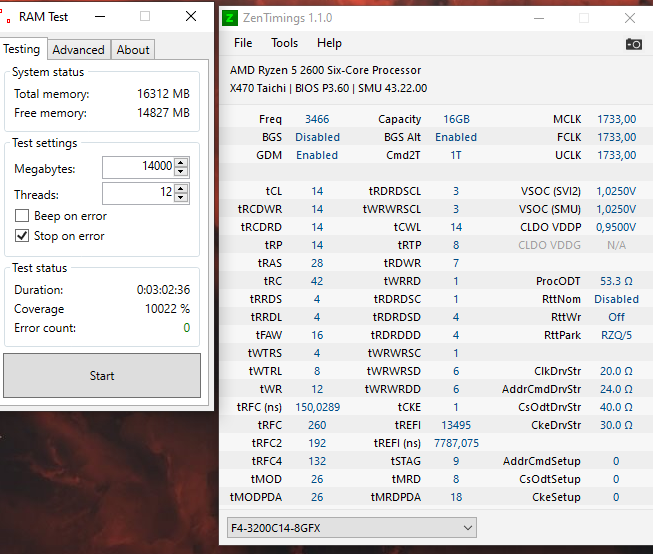Click the tRFC (ns) value 150,0289
The height and width of the screenshot is (554, 653).
(x=318, y=407)
